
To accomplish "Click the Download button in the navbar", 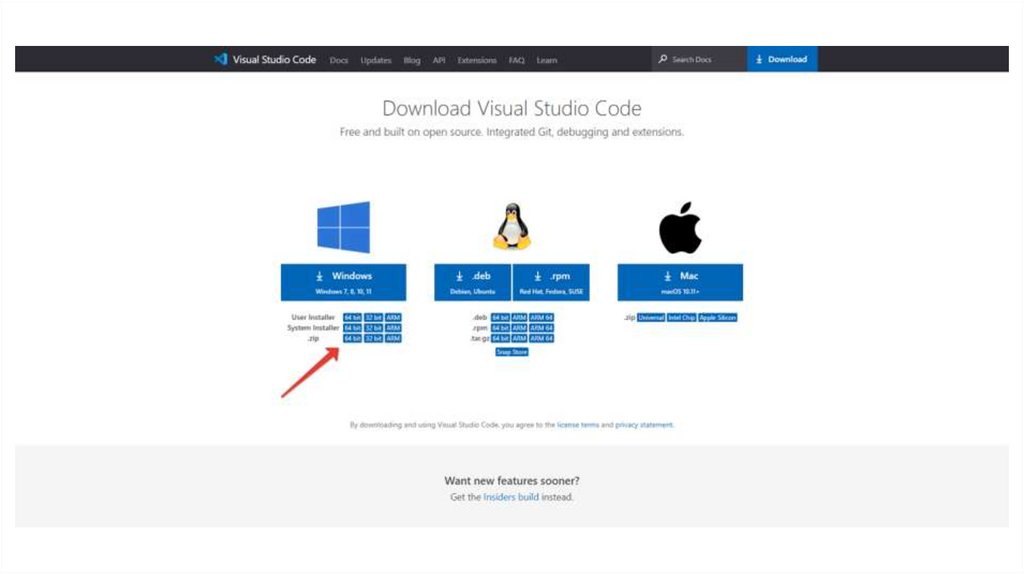I will 782,59.
